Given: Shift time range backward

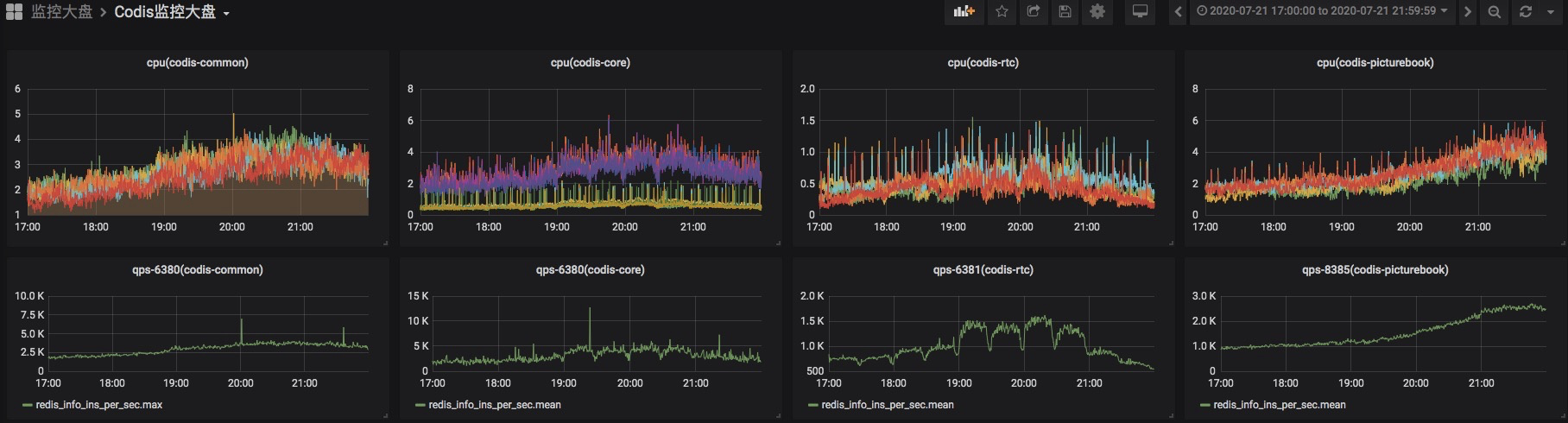Looking at the screenshot, I should click(1178, 12).
